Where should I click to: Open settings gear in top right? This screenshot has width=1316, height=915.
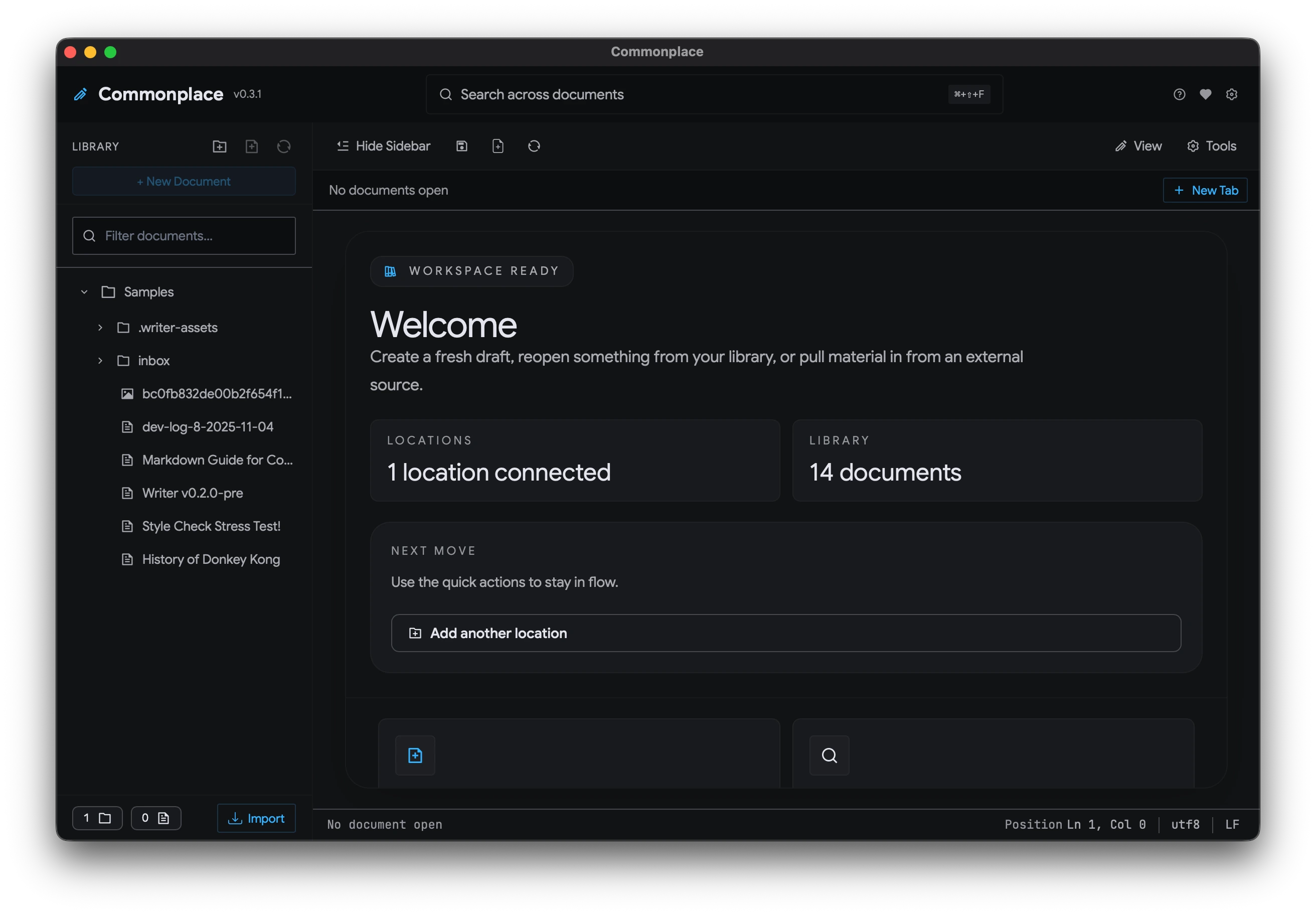pyautogui.click(x=1232, y=95)
